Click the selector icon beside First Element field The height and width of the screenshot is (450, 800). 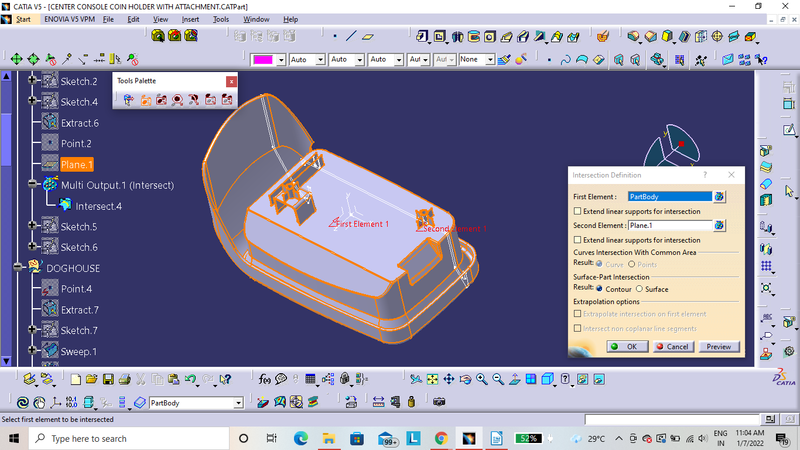(719, 196)
